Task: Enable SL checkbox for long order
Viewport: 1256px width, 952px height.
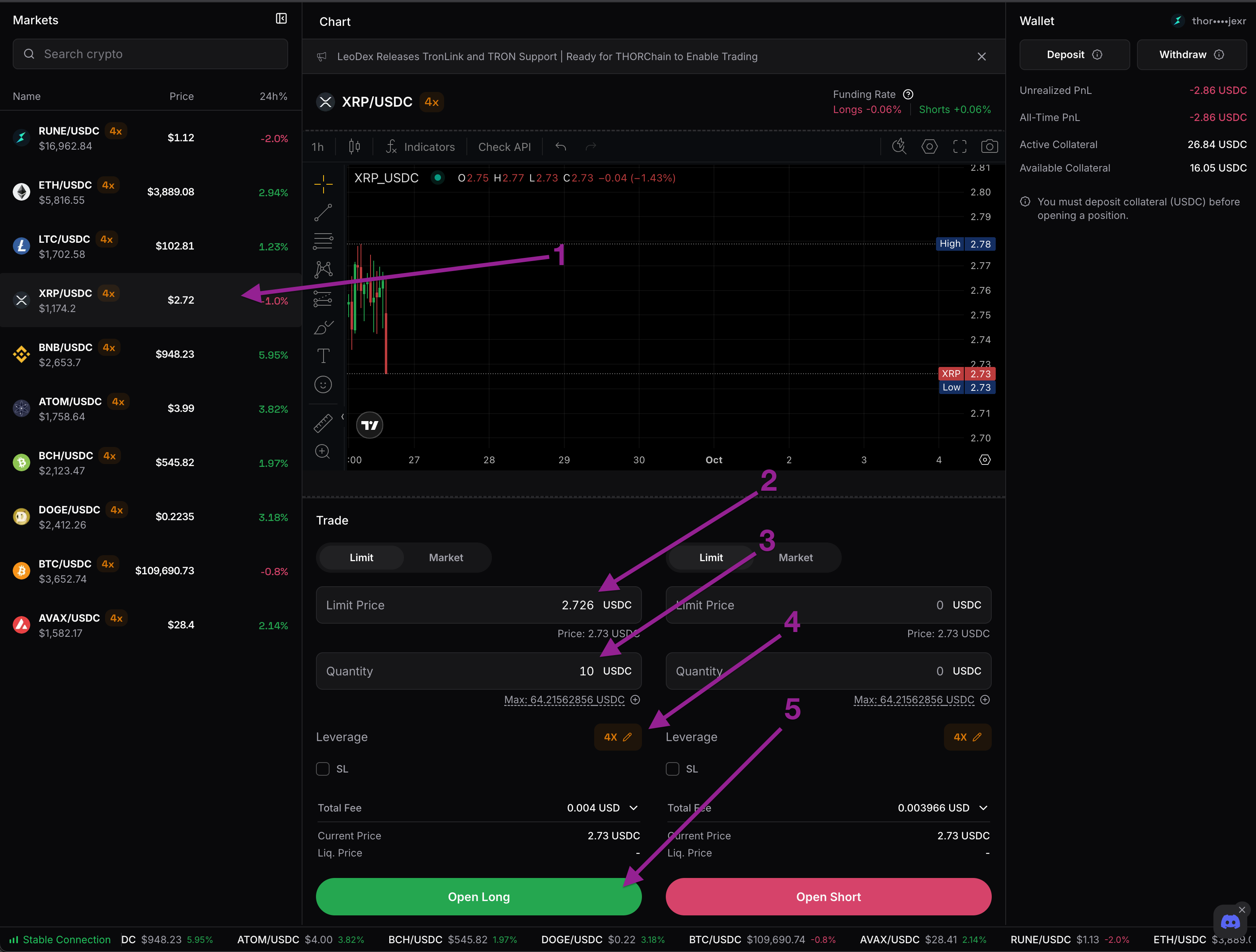Action: [323, 769]
